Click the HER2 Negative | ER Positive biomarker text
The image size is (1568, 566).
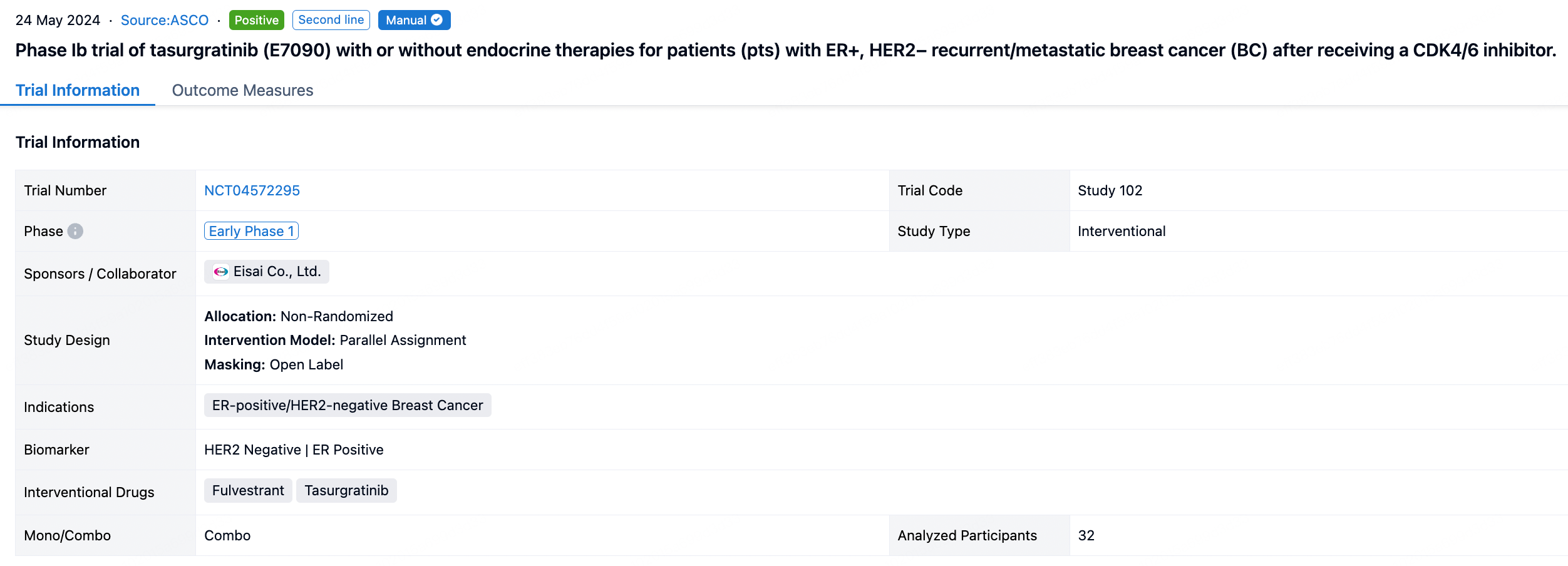(294, 450)
